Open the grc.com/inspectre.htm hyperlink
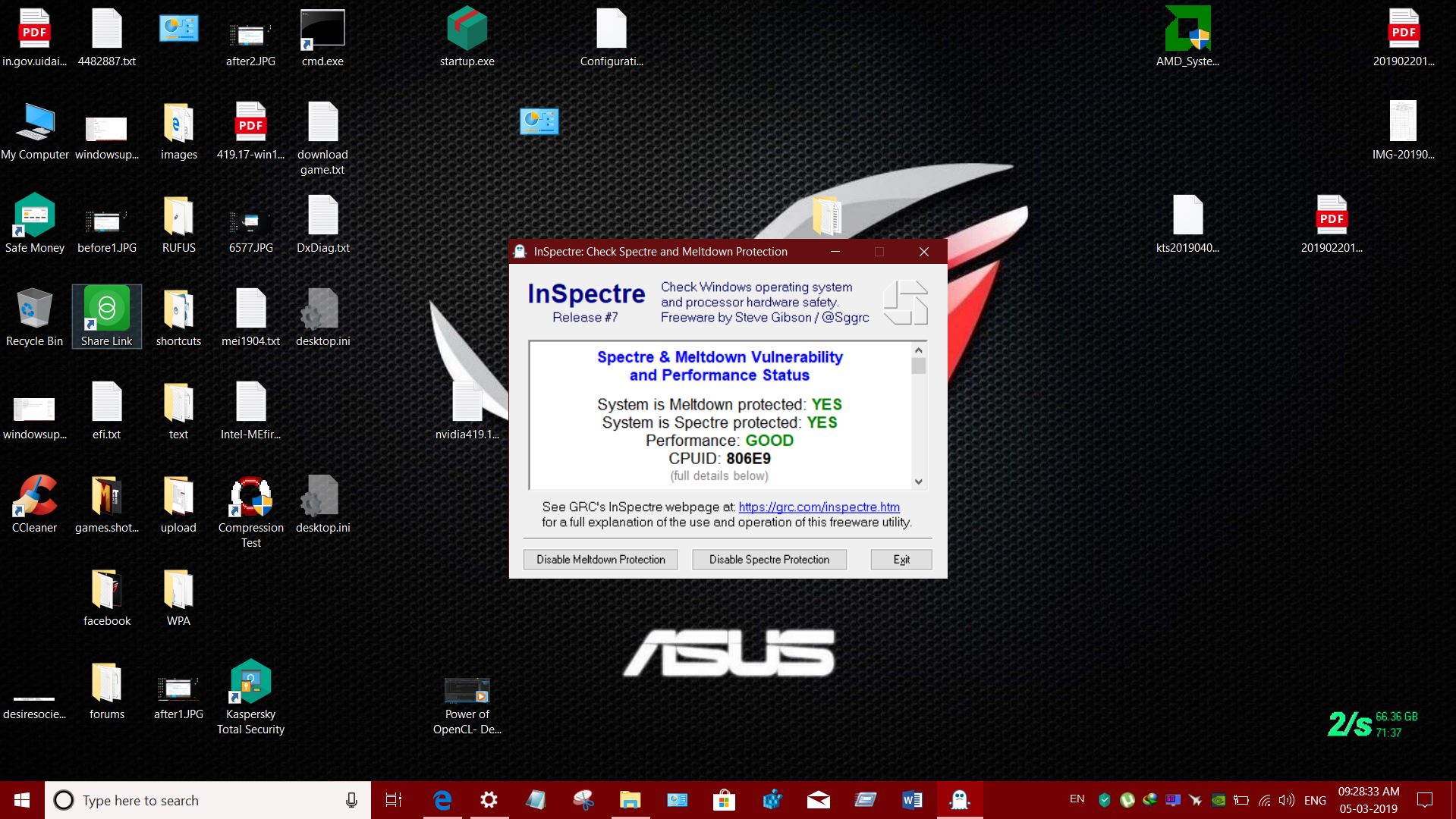 click(x=817, y=507)
